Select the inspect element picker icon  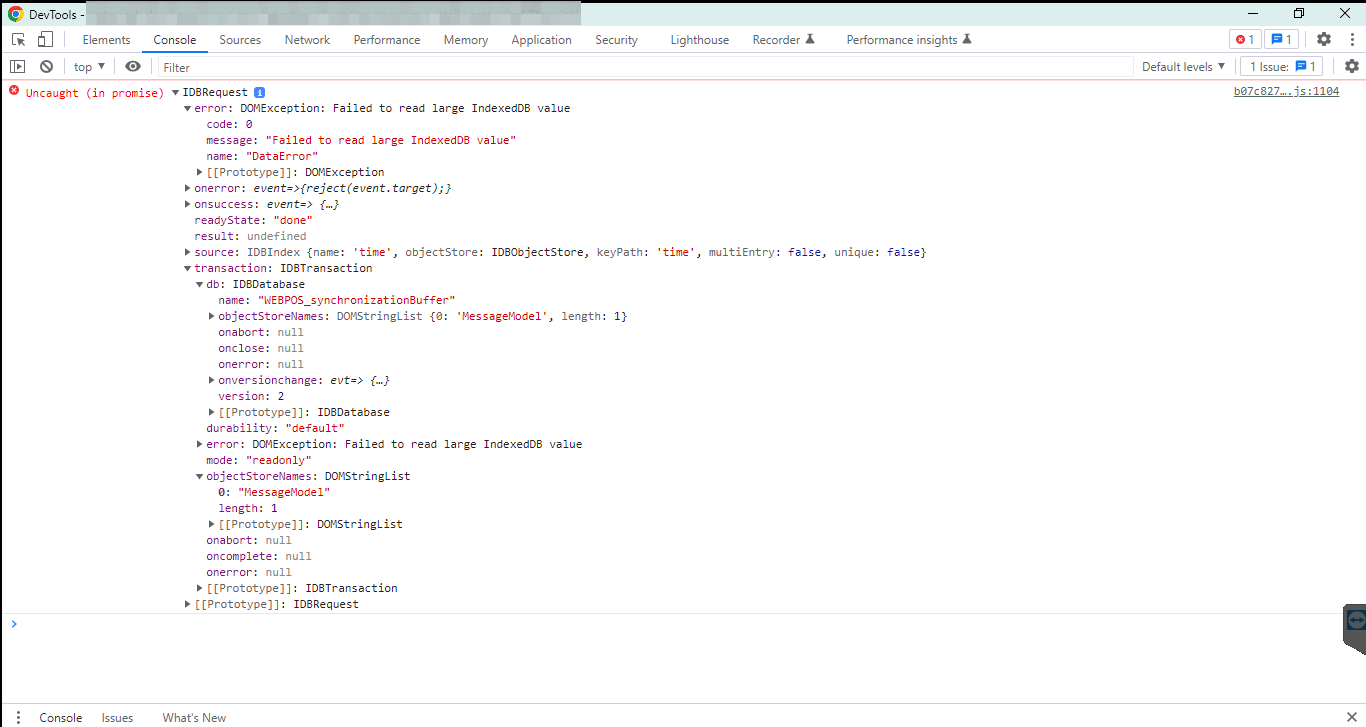click(18, 40)
